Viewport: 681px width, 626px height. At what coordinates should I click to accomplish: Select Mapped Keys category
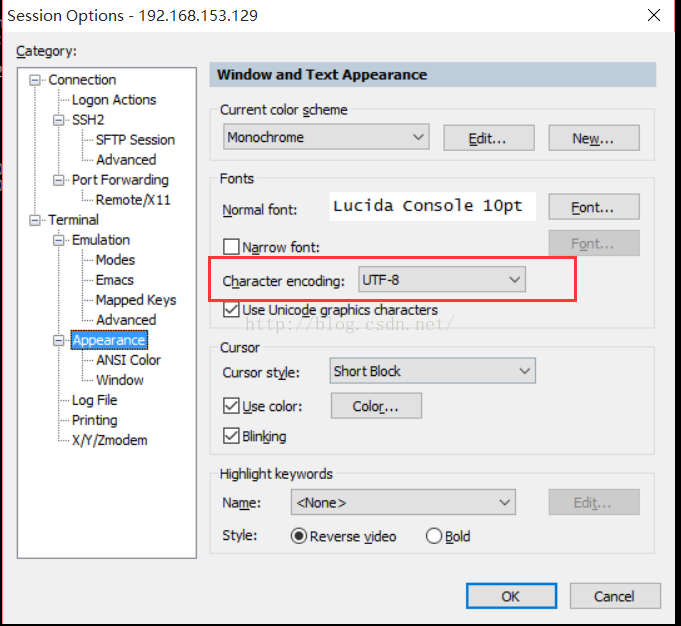tap(136, 300)
